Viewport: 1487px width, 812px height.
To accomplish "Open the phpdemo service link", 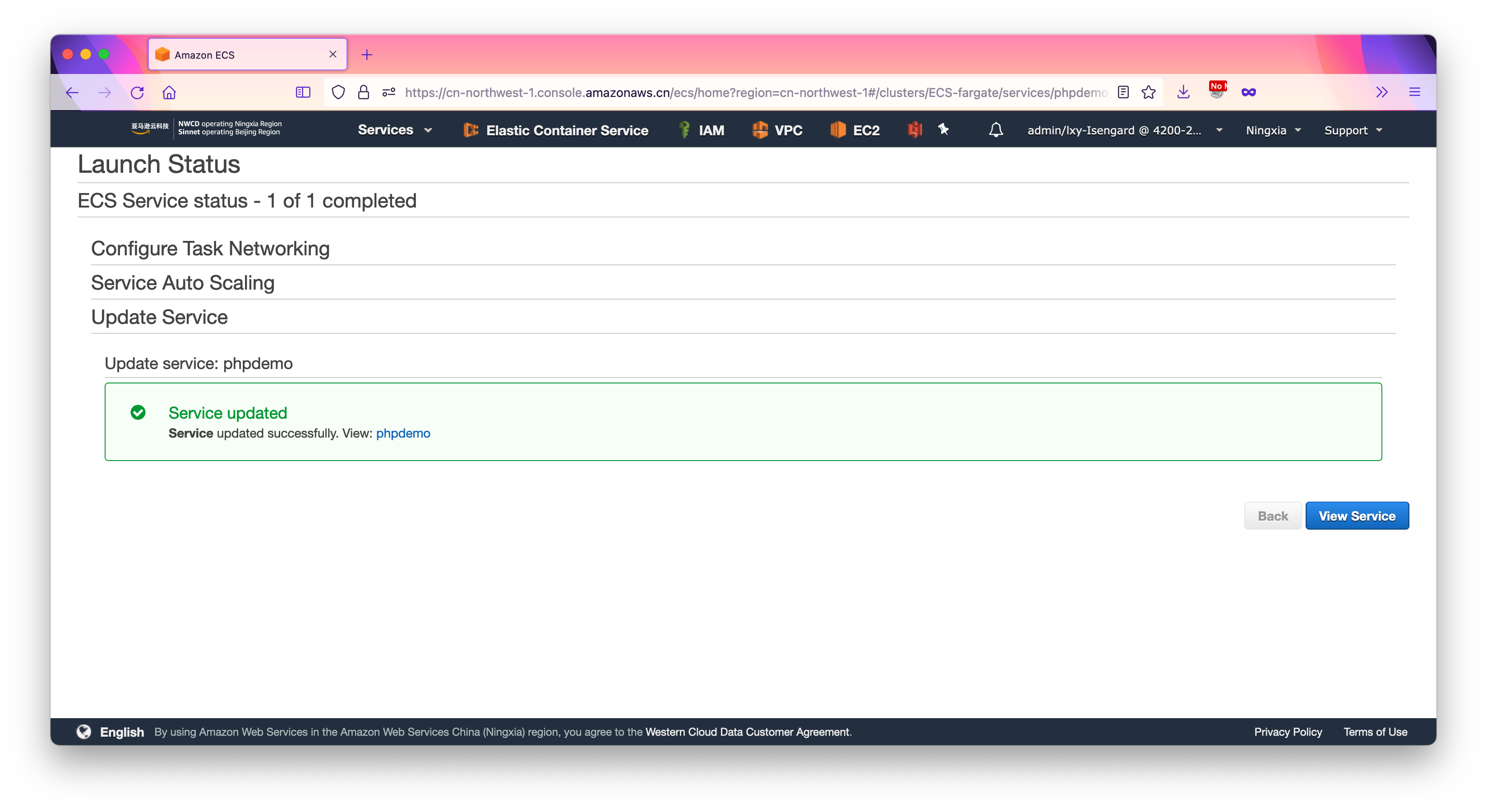I will click(x=403, y=434).
